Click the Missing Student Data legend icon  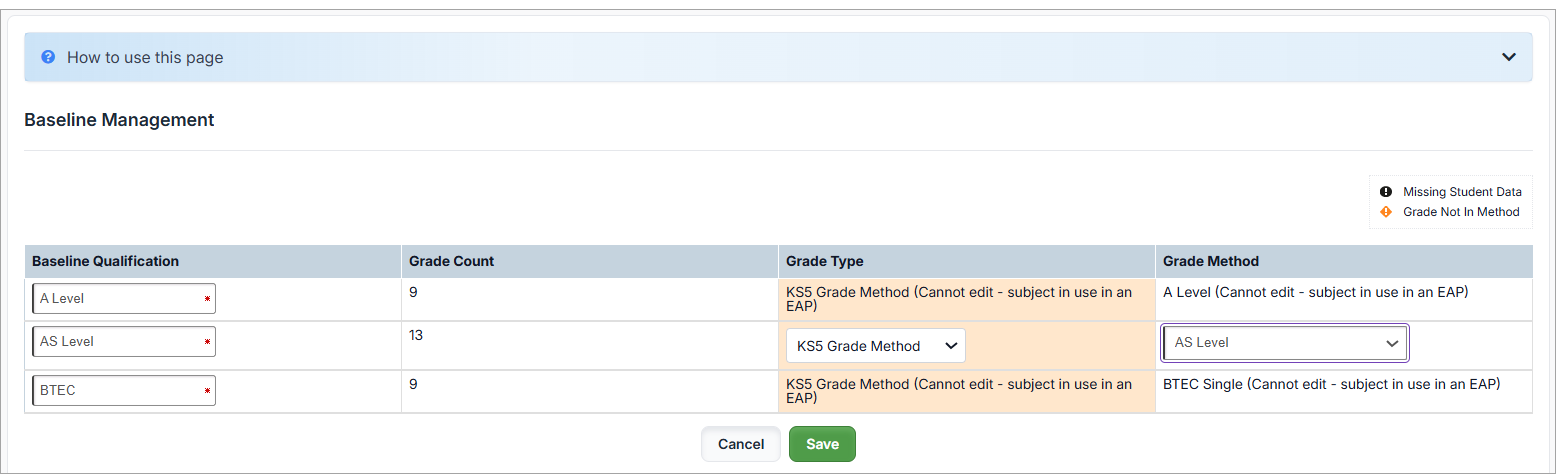click(x=1386, y=192)
